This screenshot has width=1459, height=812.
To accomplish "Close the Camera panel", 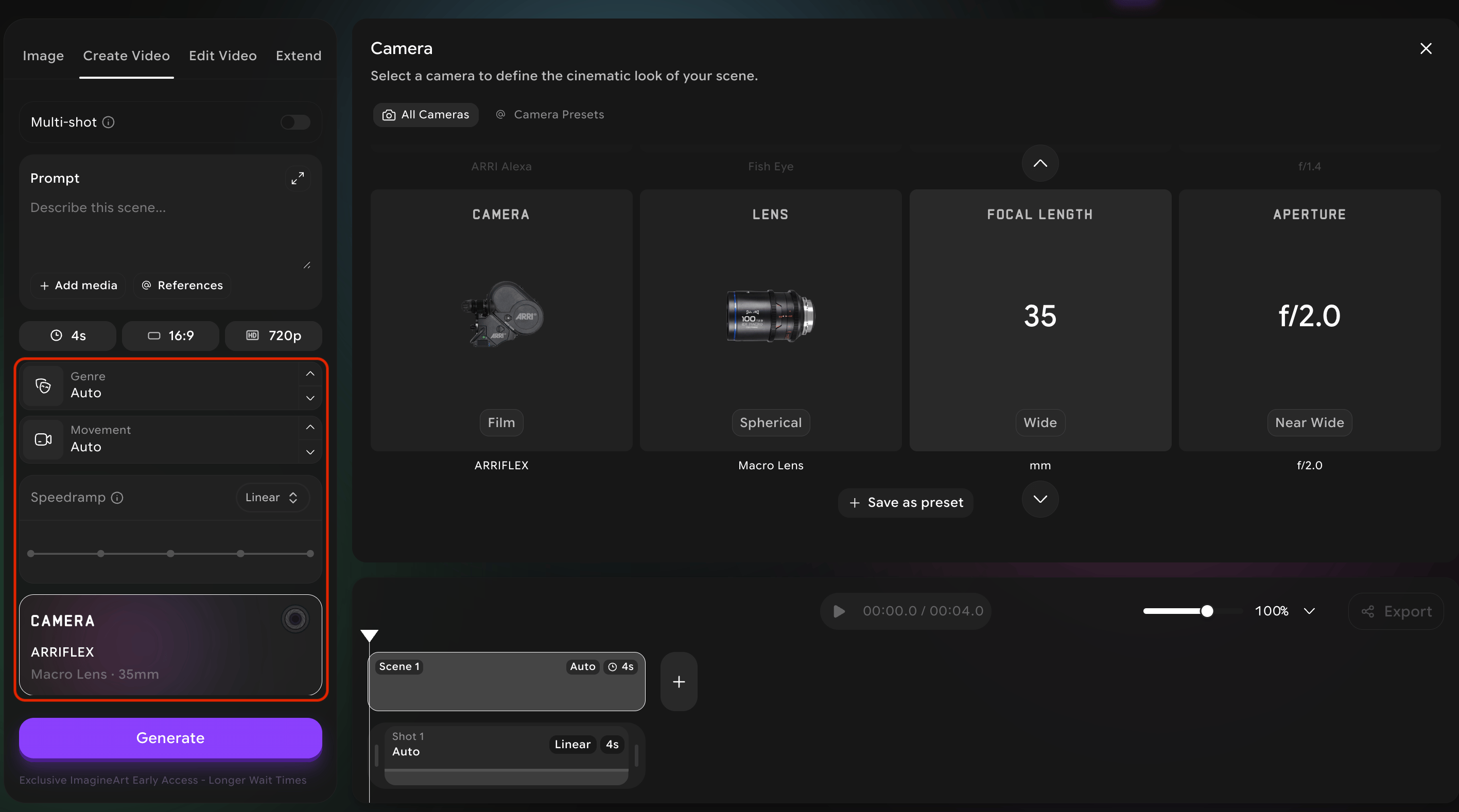I will (1426, 49).
